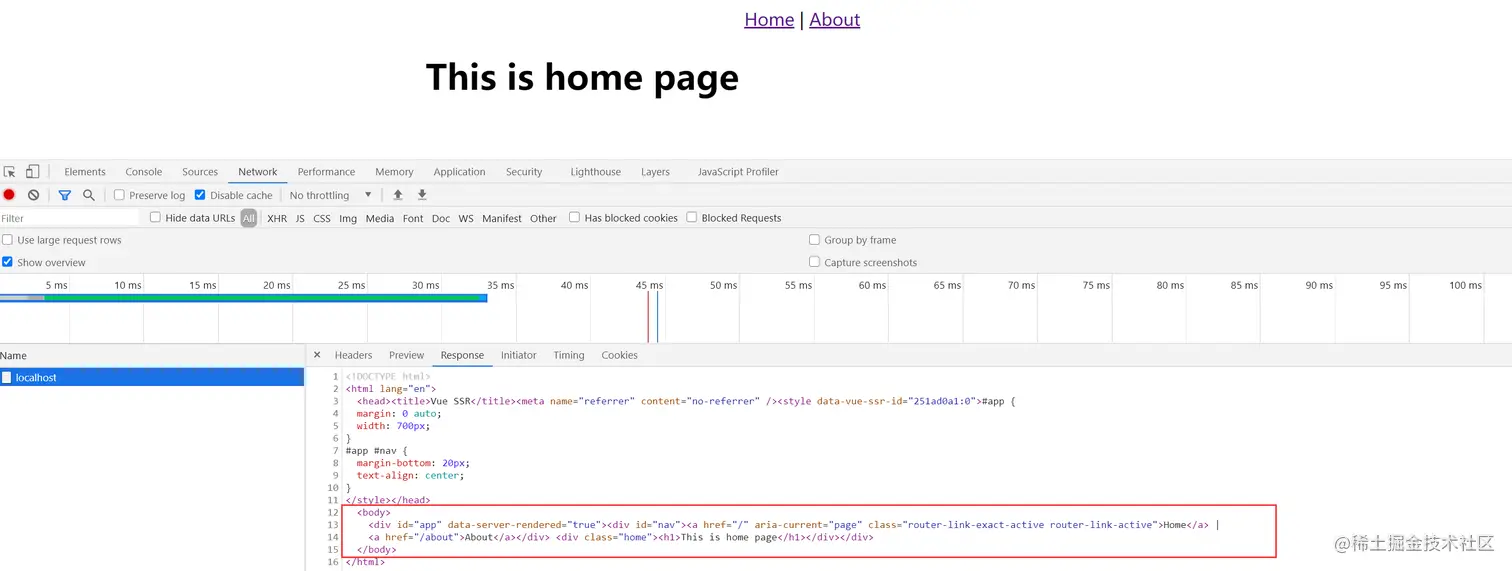
Task: Toggle the device toolbar icon
Action: coord(33,172)
